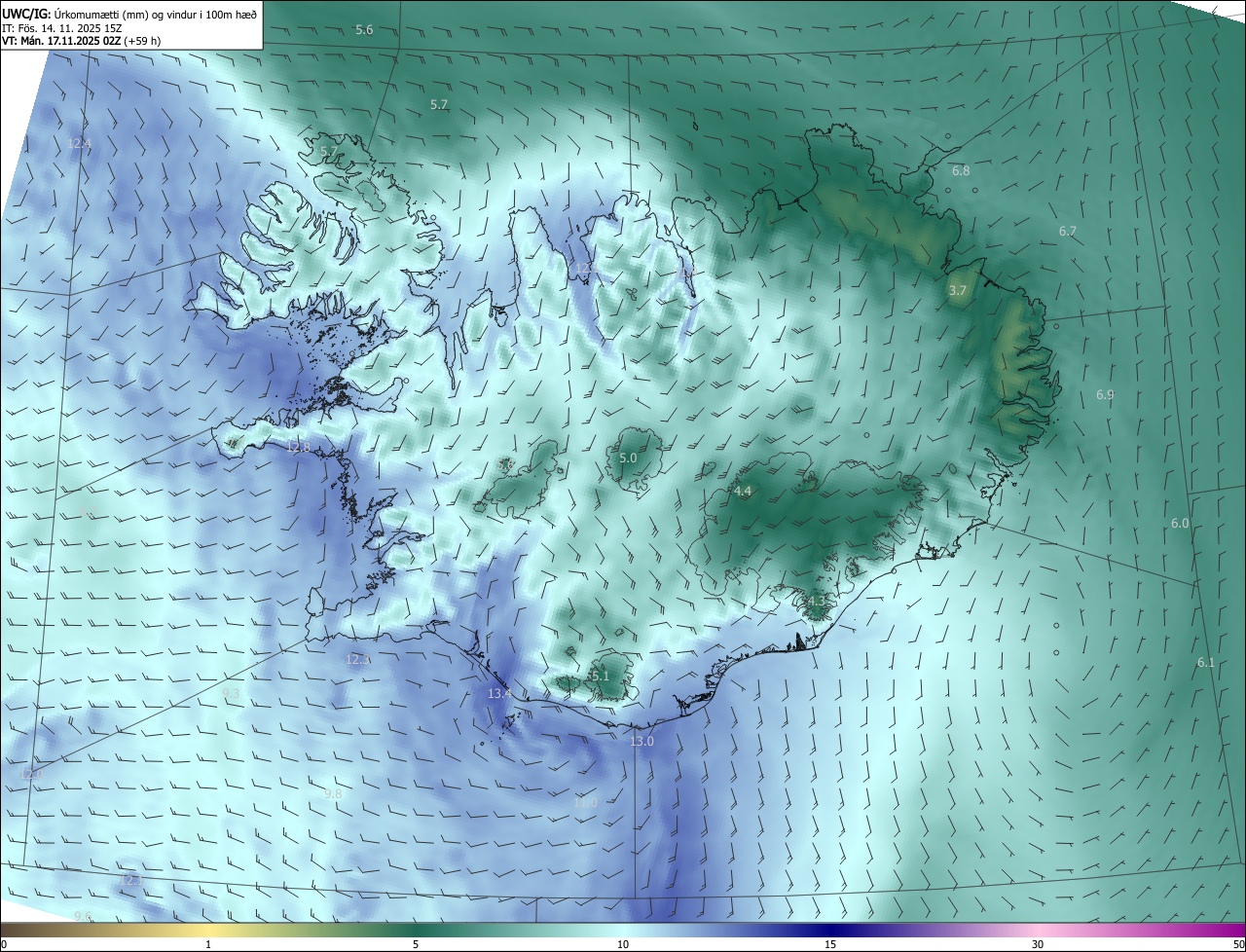Click the 5.0 value on the glacier
The image size is (1246, 952).
[x=628, y=458]
